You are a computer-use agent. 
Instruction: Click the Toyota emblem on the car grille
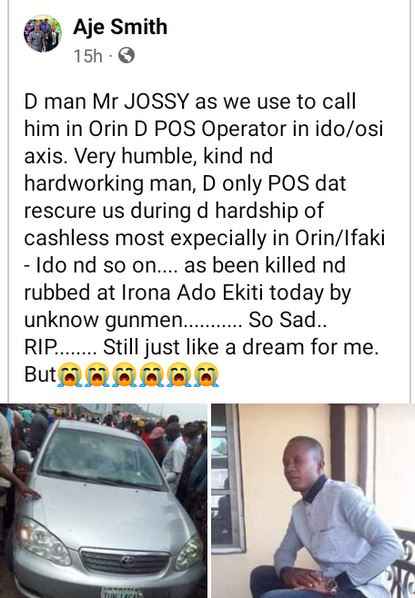127,561
